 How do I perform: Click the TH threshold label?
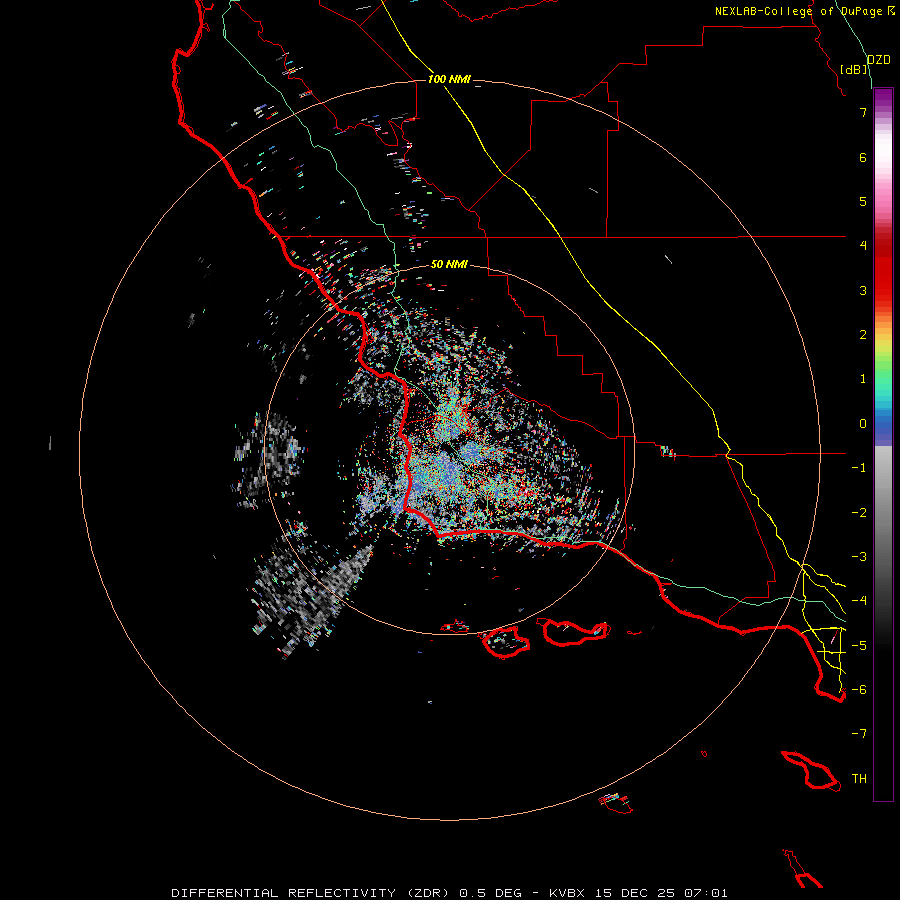859,779
